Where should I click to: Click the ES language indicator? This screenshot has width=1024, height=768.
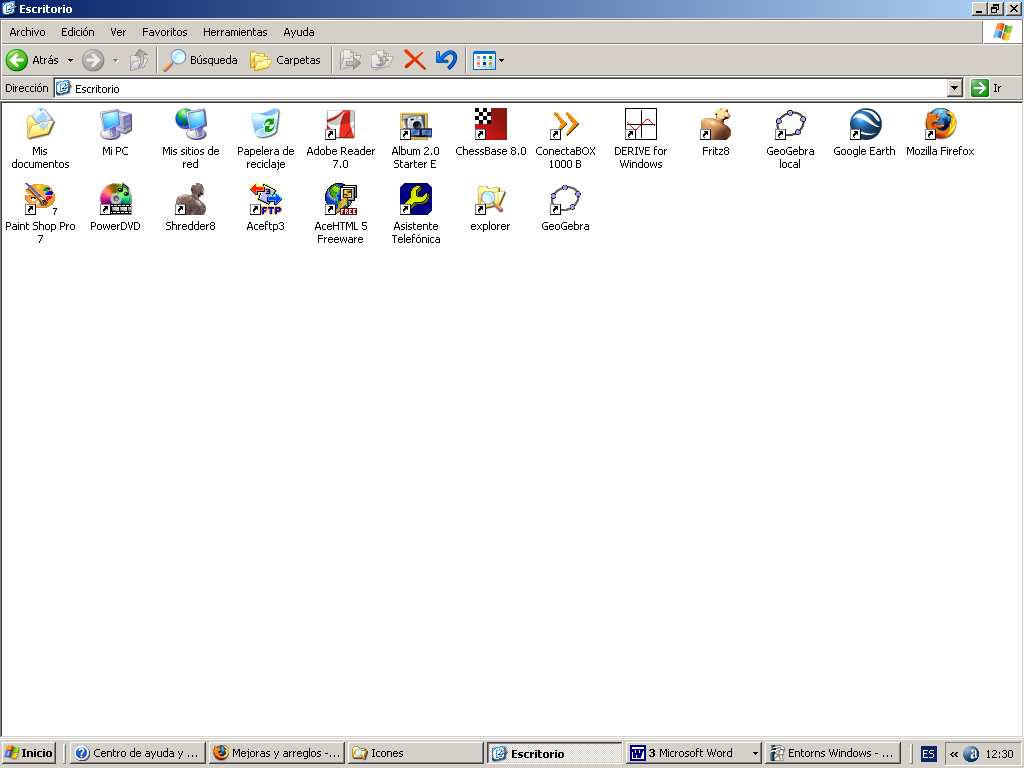928,754
